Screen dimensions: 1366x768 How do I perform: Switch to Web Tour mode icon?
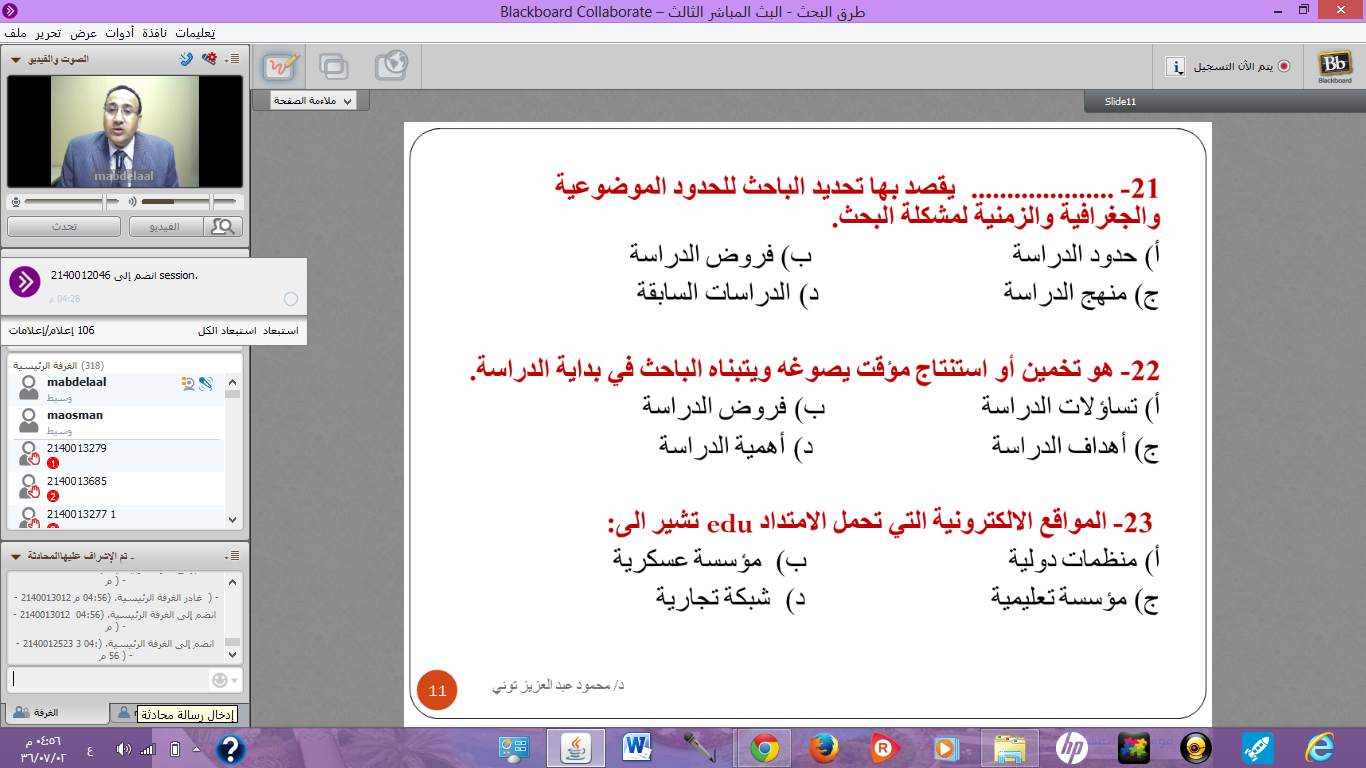pyautogui.click(x=391, y=66)
